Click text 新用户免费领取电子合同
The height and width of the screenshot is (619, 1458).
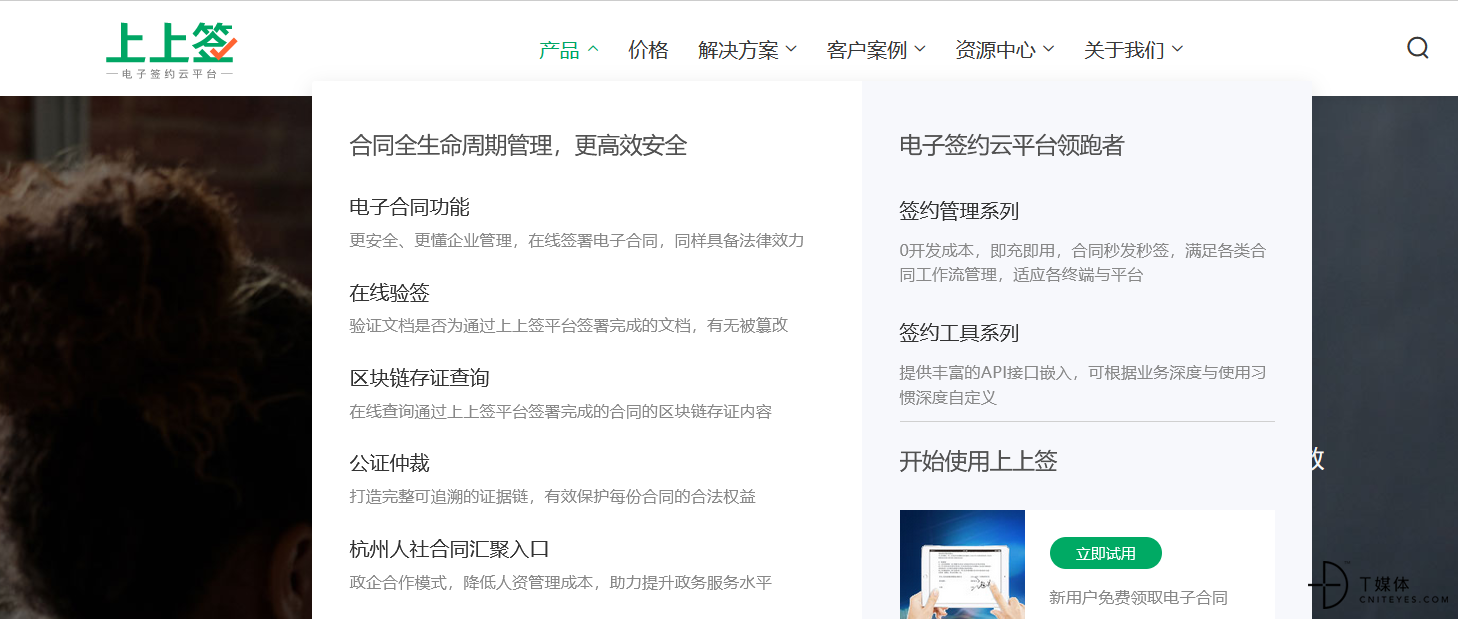[1138, 598]
